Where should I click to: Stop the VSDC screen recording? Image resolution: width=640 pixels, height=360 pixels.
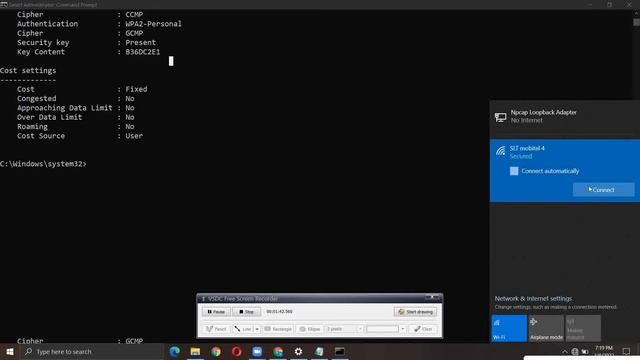246,311
